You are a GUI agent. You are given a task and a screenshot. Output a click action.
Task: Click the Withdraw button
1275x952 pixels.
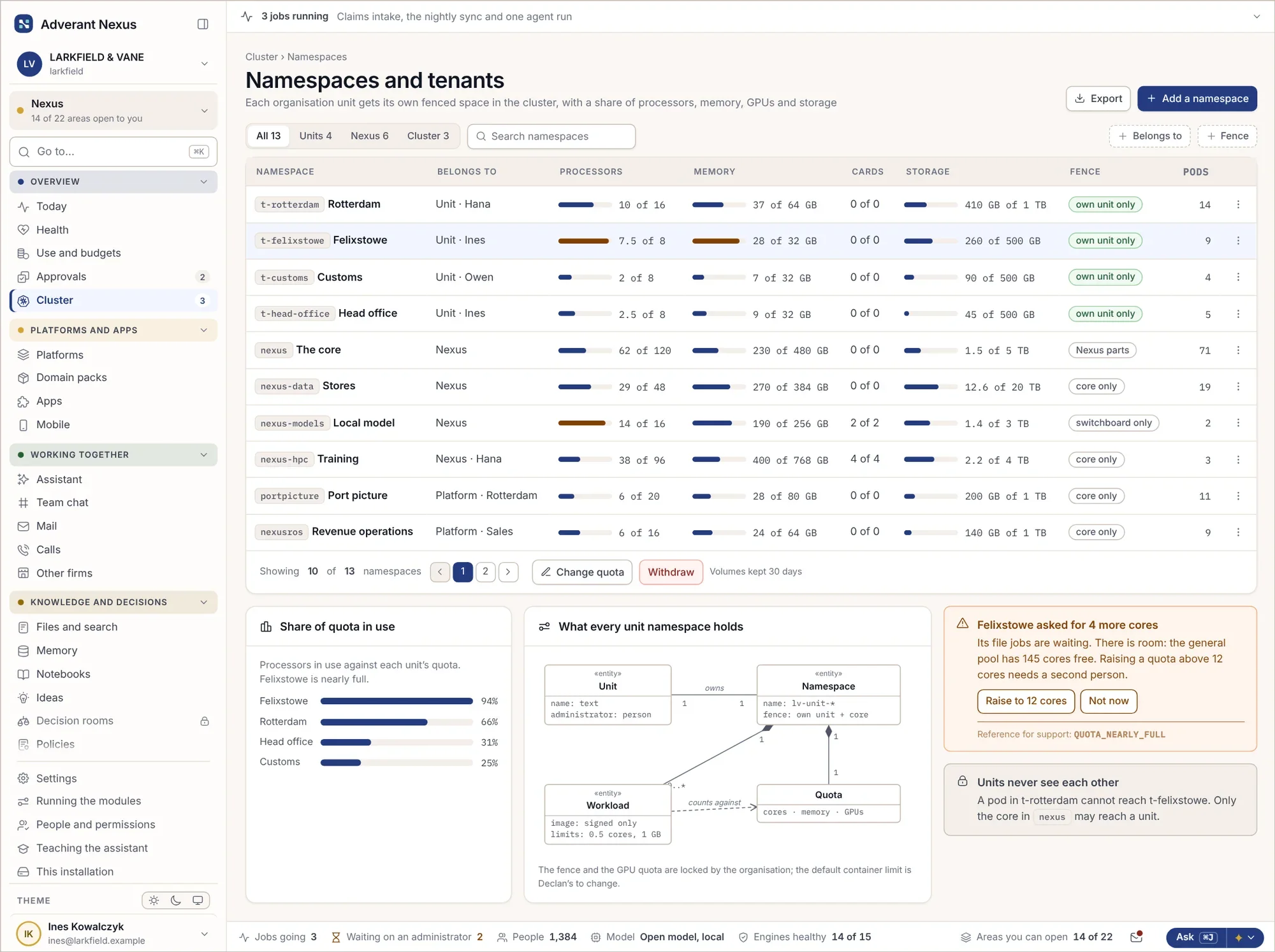point(671,572)
